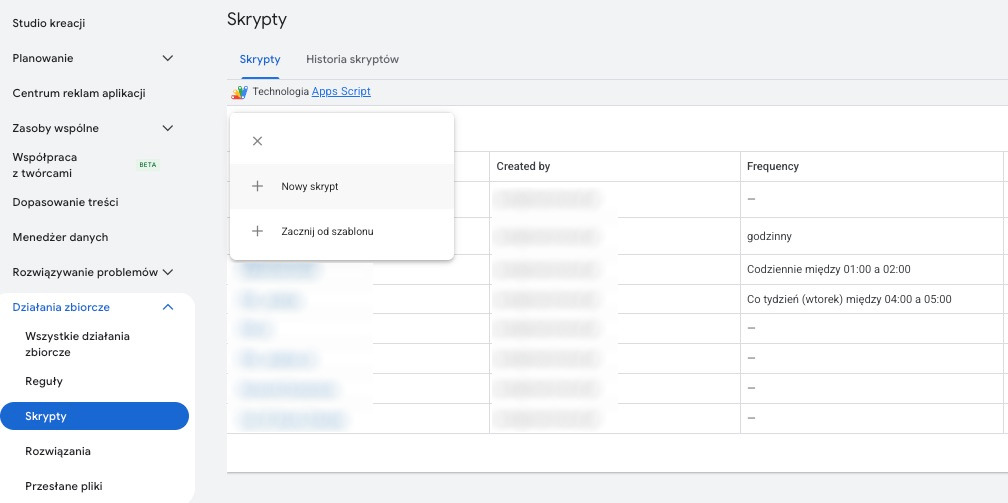Viewport: 1008px width, 503px height.
Task: Collapse the Działania zbiorcze section
Action: 168,307
